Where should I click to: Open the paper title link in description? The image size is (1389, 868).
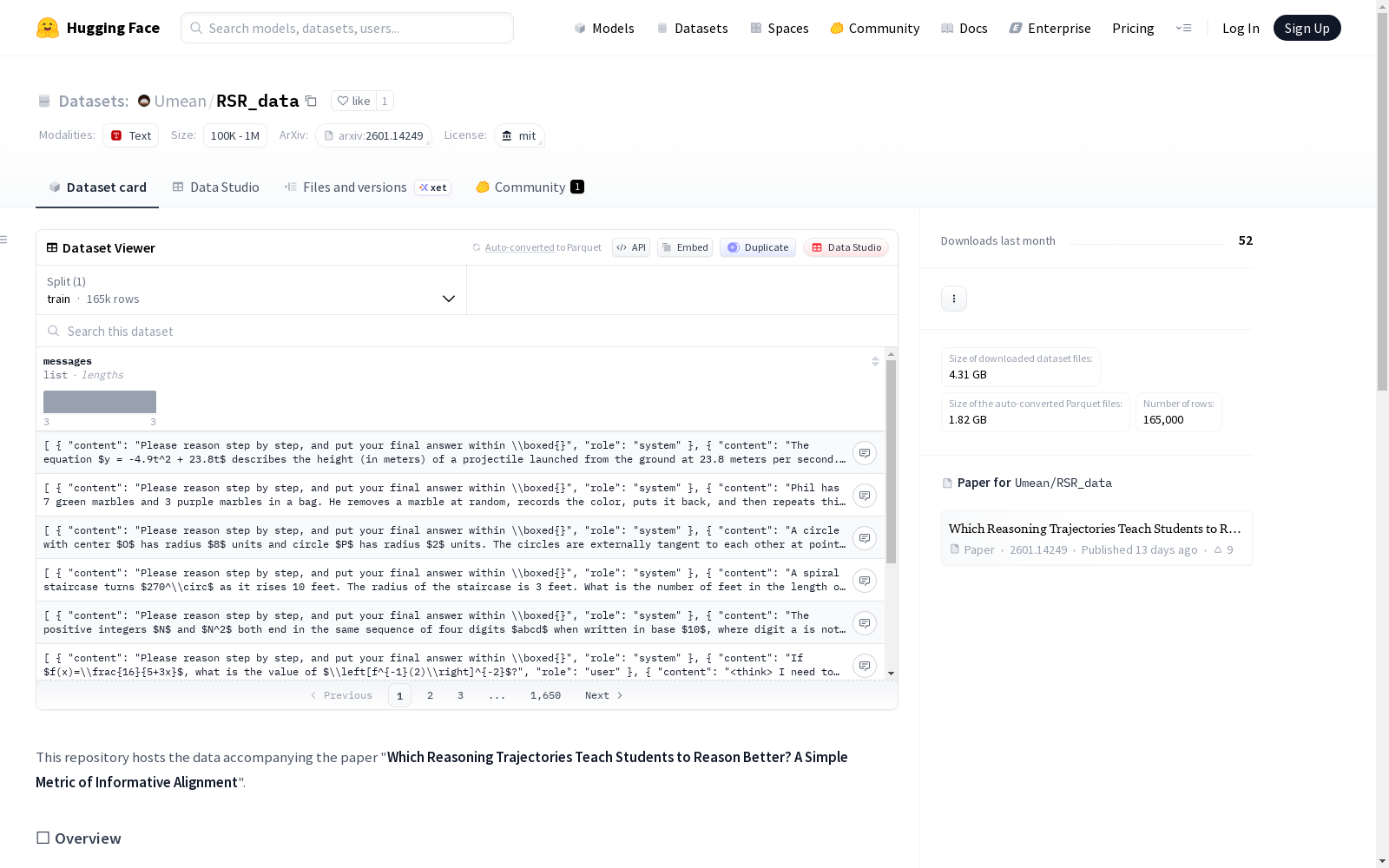(x=442, y=770)
